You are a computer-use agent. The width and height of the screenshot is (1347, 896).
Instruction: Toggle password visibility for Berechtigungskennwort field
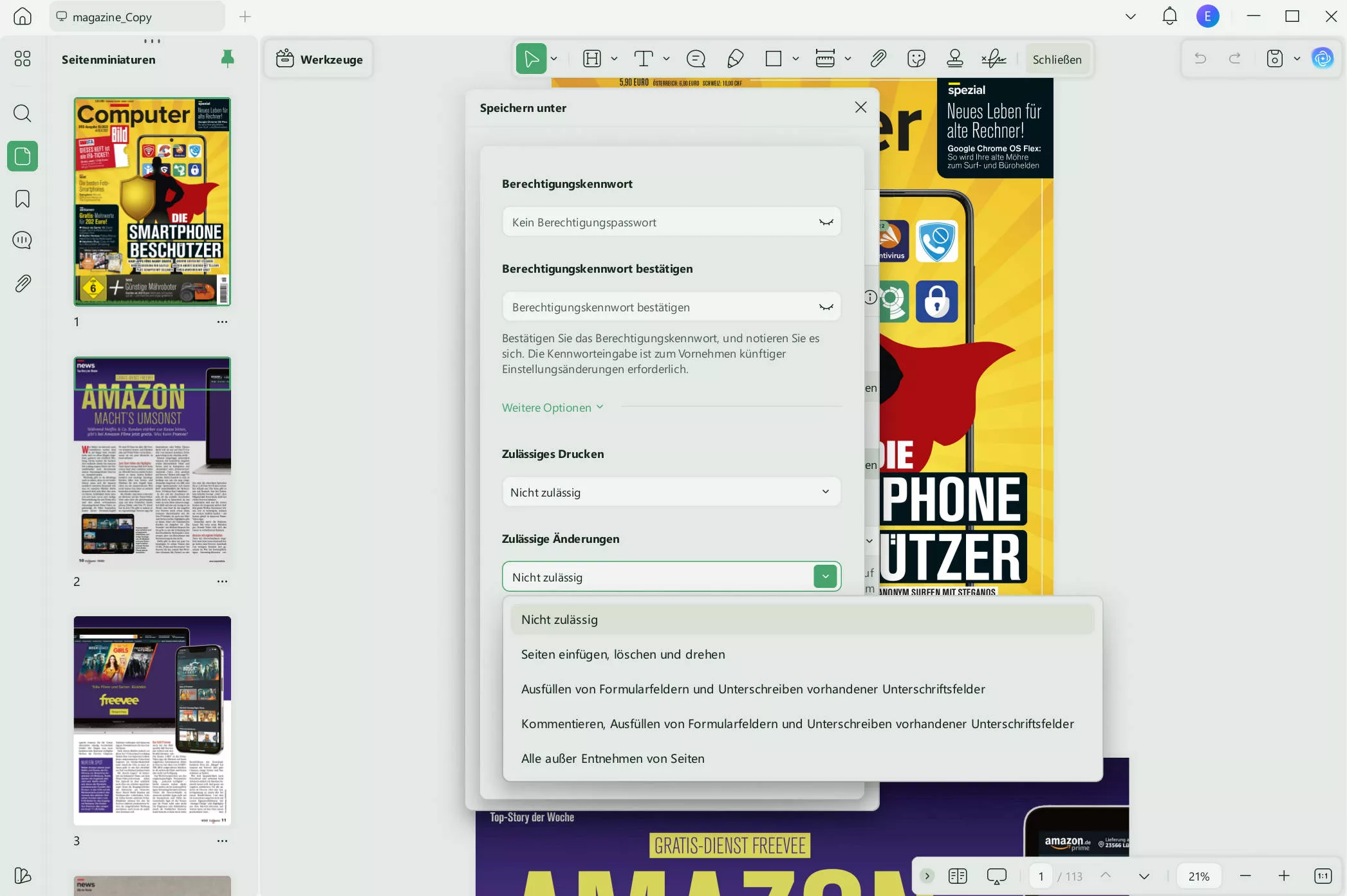pyautogui.click(x=826, y=222)
